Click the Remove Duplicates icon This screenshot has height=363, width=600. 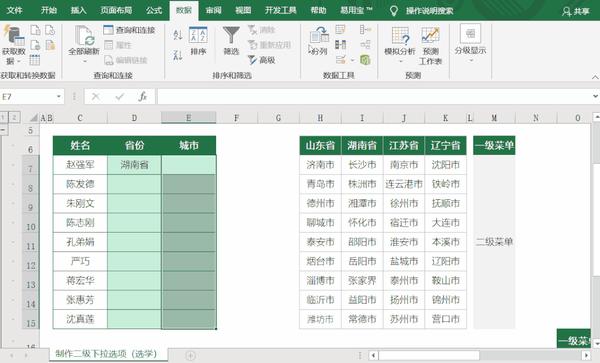point(341,45)
